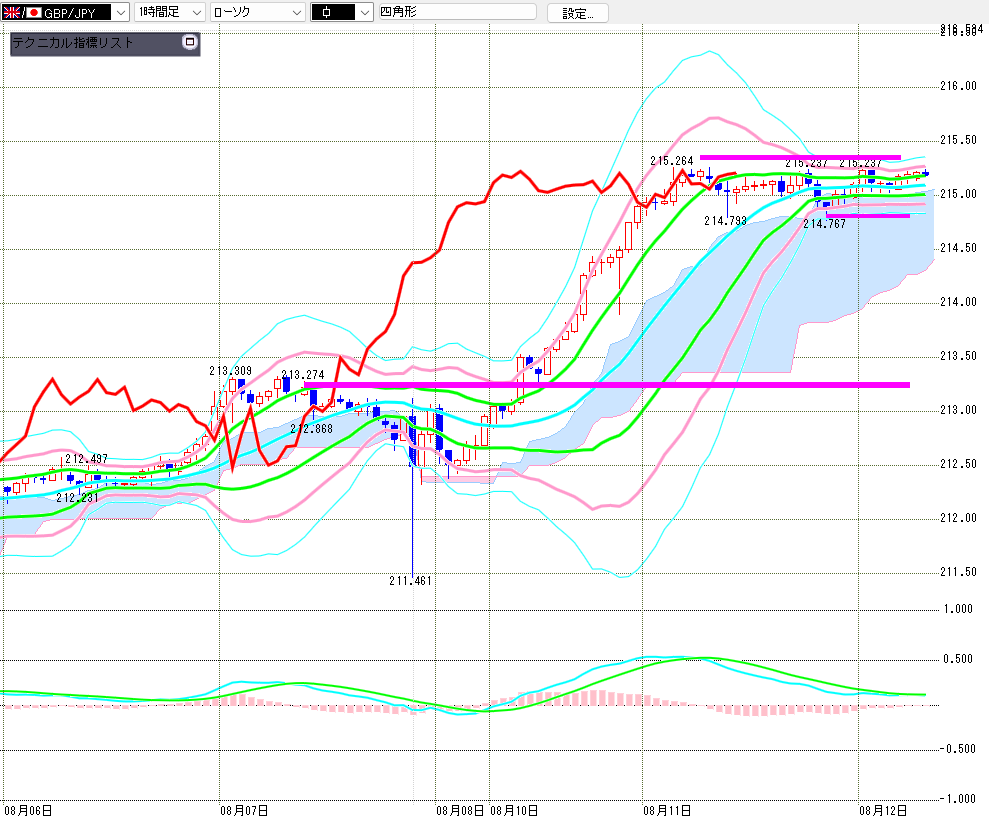The image size is (989, 821).
Task: Select the short magenta line near 214.80
Action: click(868, 216)
